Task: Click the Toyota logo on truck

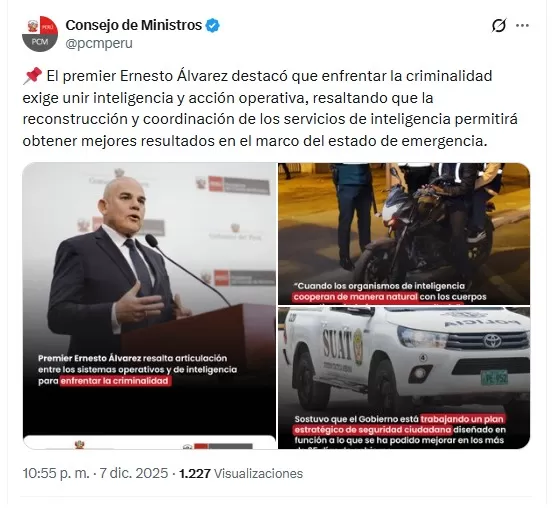Action: pyautogui.click(x=492, y=341)
